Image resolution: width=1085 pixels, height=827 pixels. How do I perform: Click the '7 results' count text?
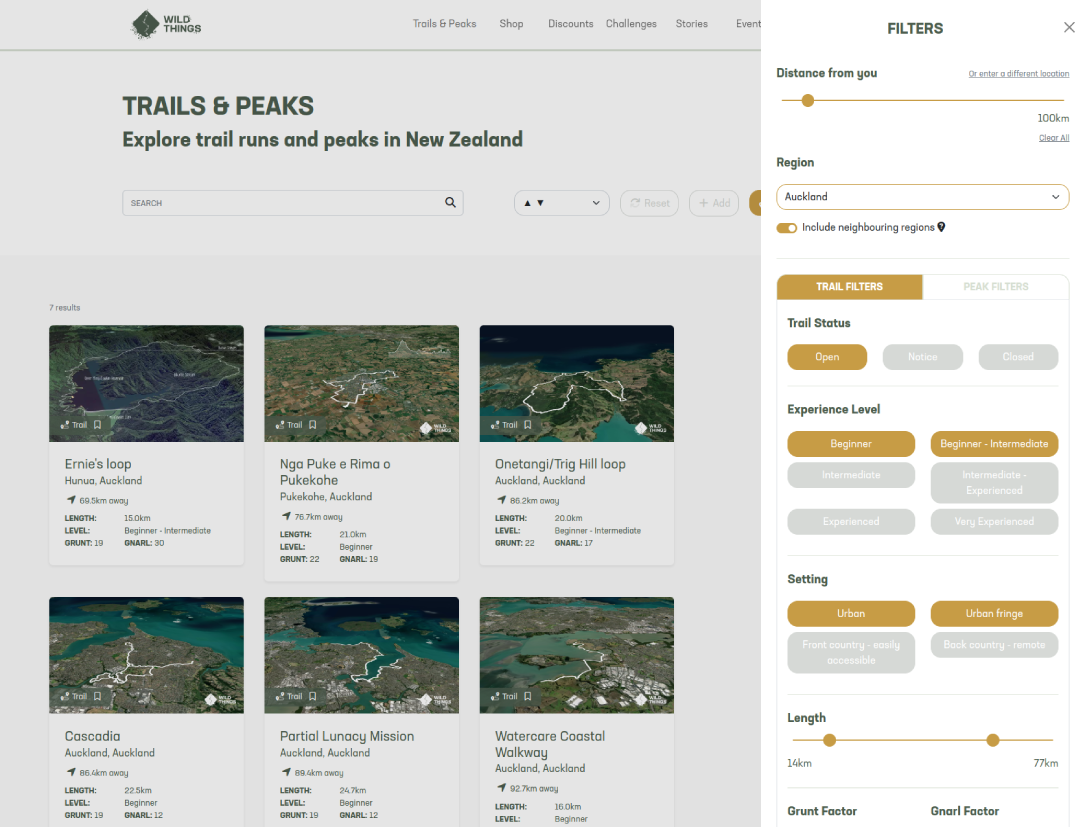[x=64, y=307]
